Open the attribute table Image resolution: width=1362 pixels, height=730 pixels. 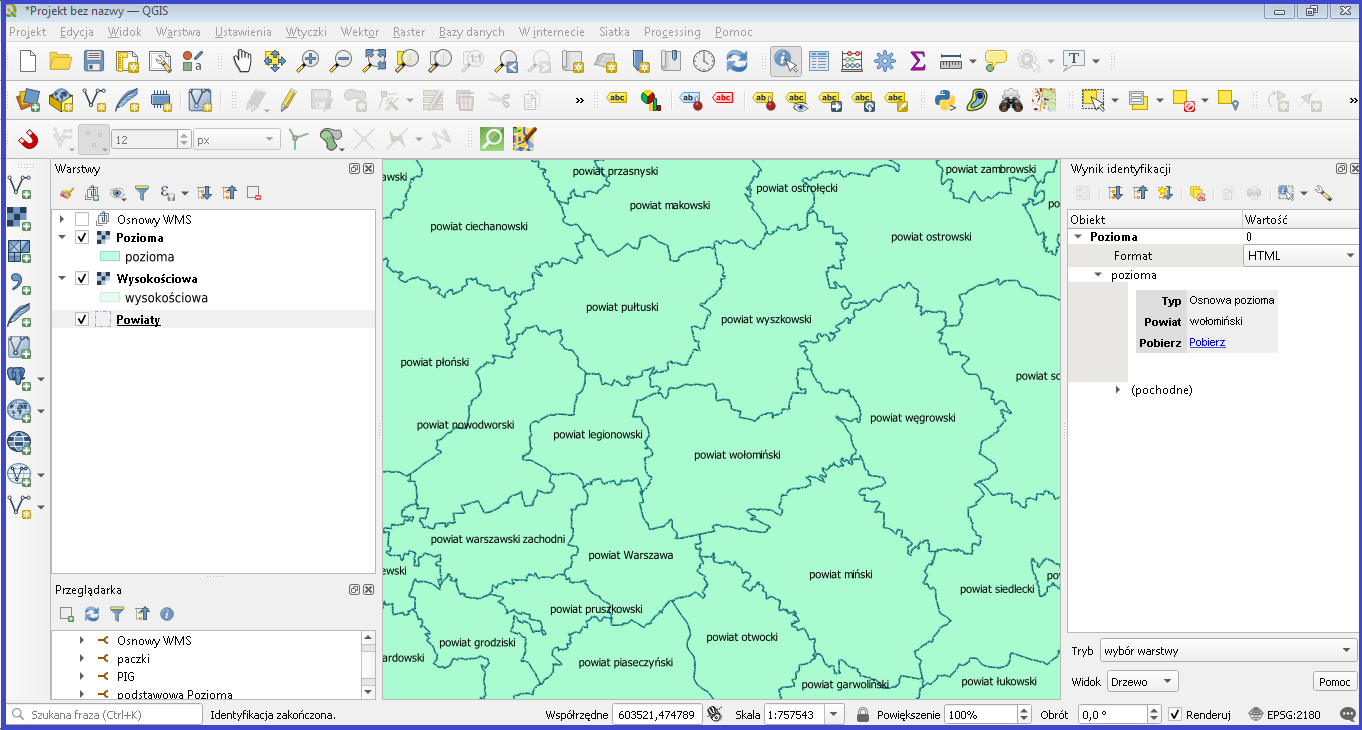pos(819,61)
